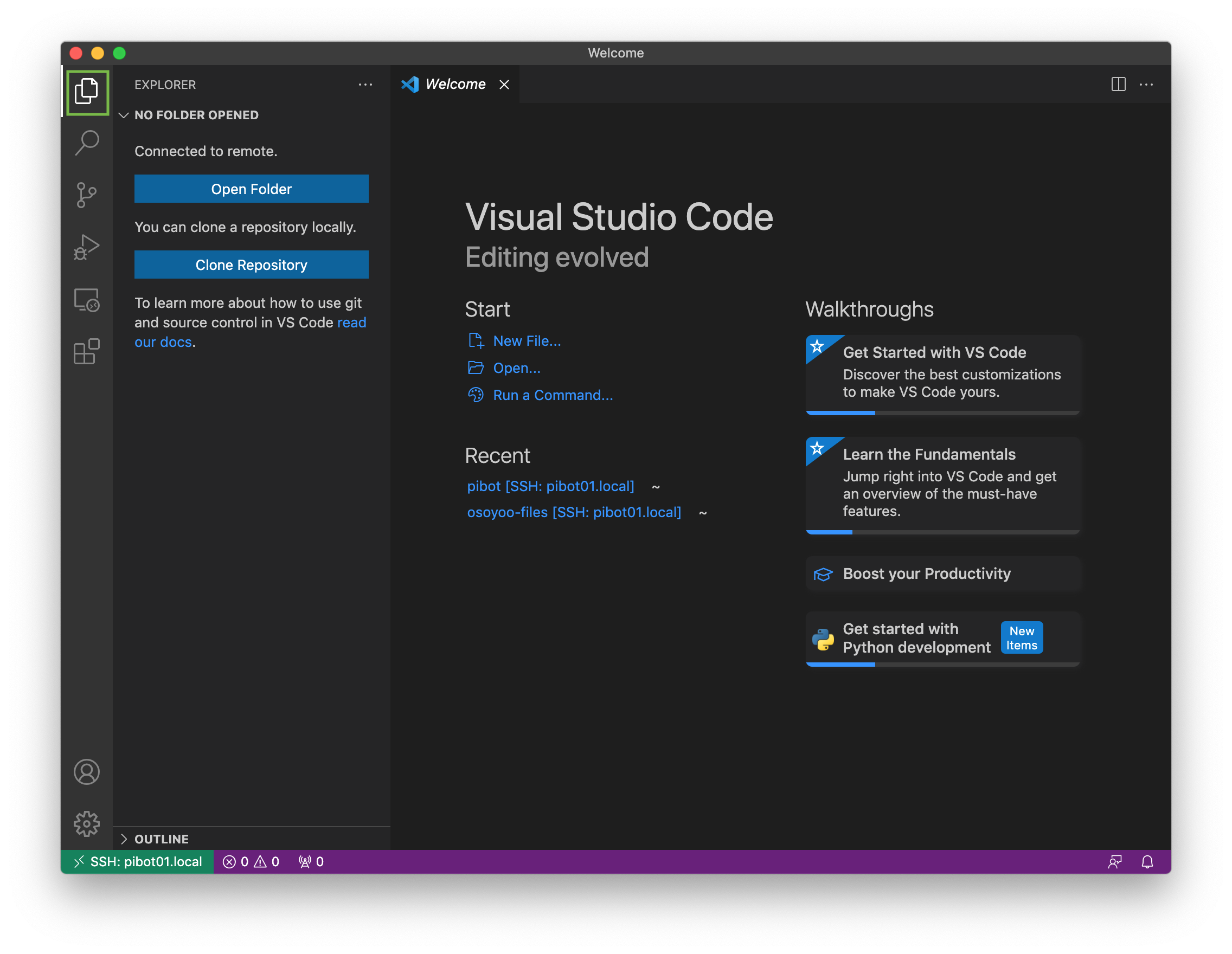
Task: Click the Open Folder button
Action: (x=252, y=189)
